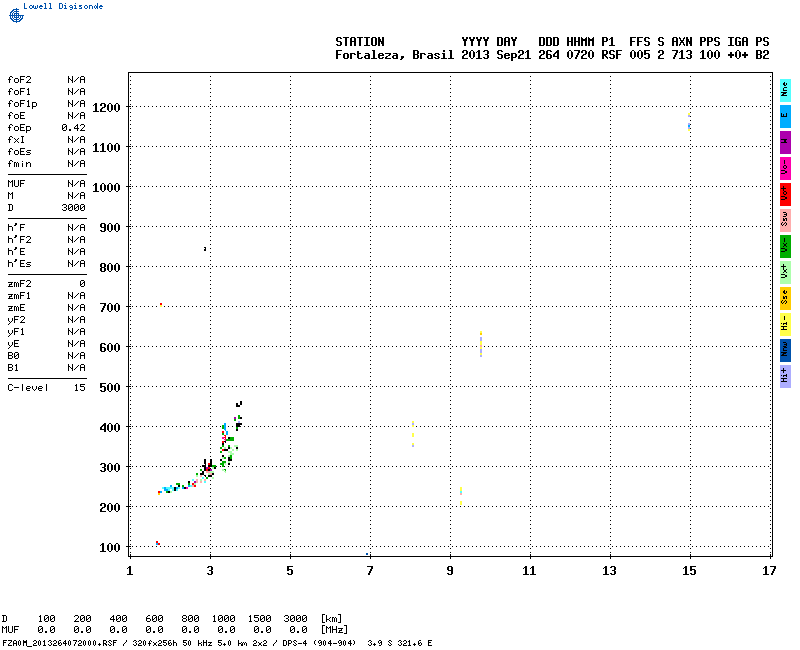Click the B0 parameter label
Viewport: 800px width, 650px height.
tap(13, 356)
